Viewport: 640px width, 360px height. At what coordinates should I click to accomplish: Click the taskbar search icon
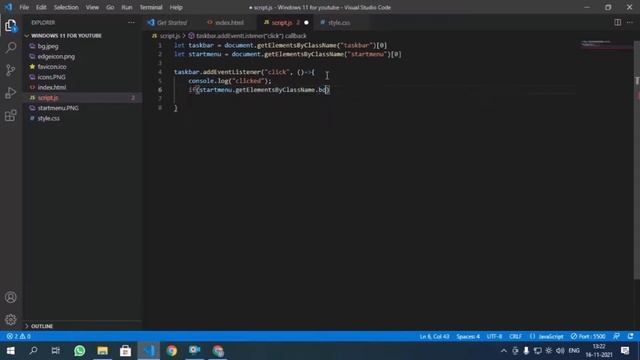point(33,351)
